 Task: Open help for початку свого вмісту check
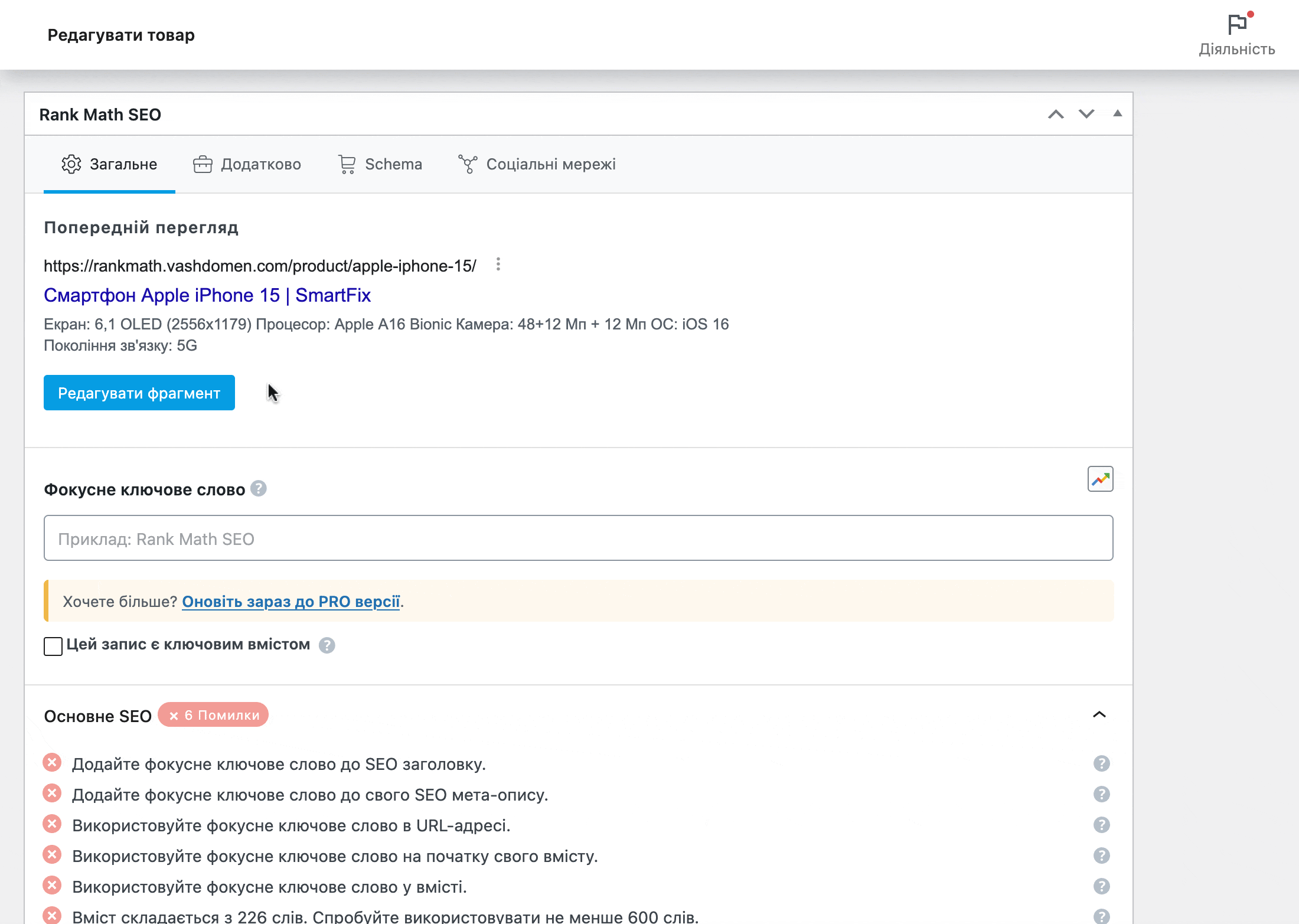point(1102,856)
